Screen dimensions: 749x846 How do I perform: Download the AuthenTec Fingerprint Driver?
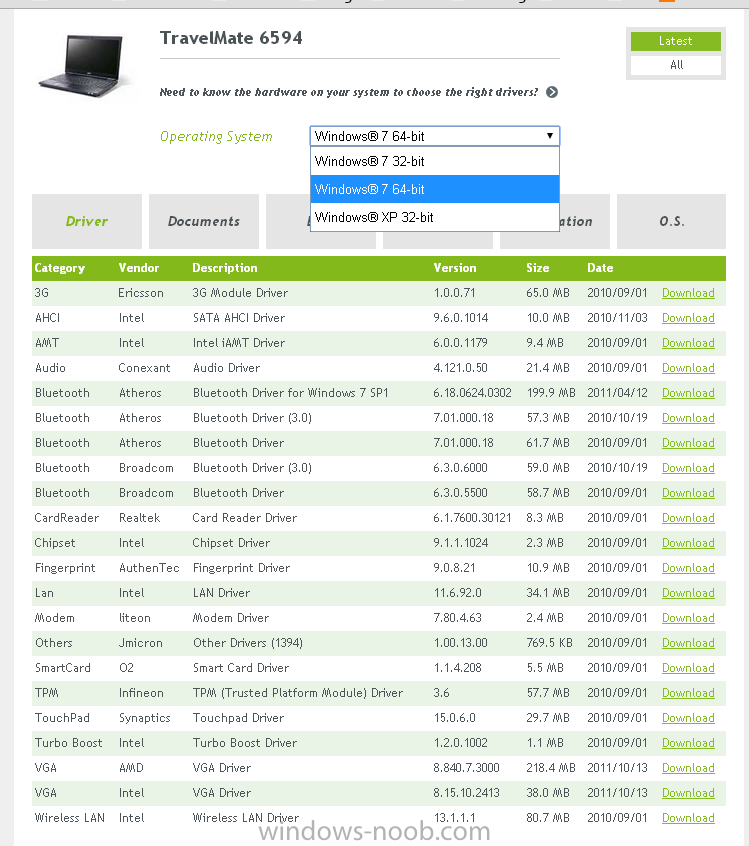[688, 568]
